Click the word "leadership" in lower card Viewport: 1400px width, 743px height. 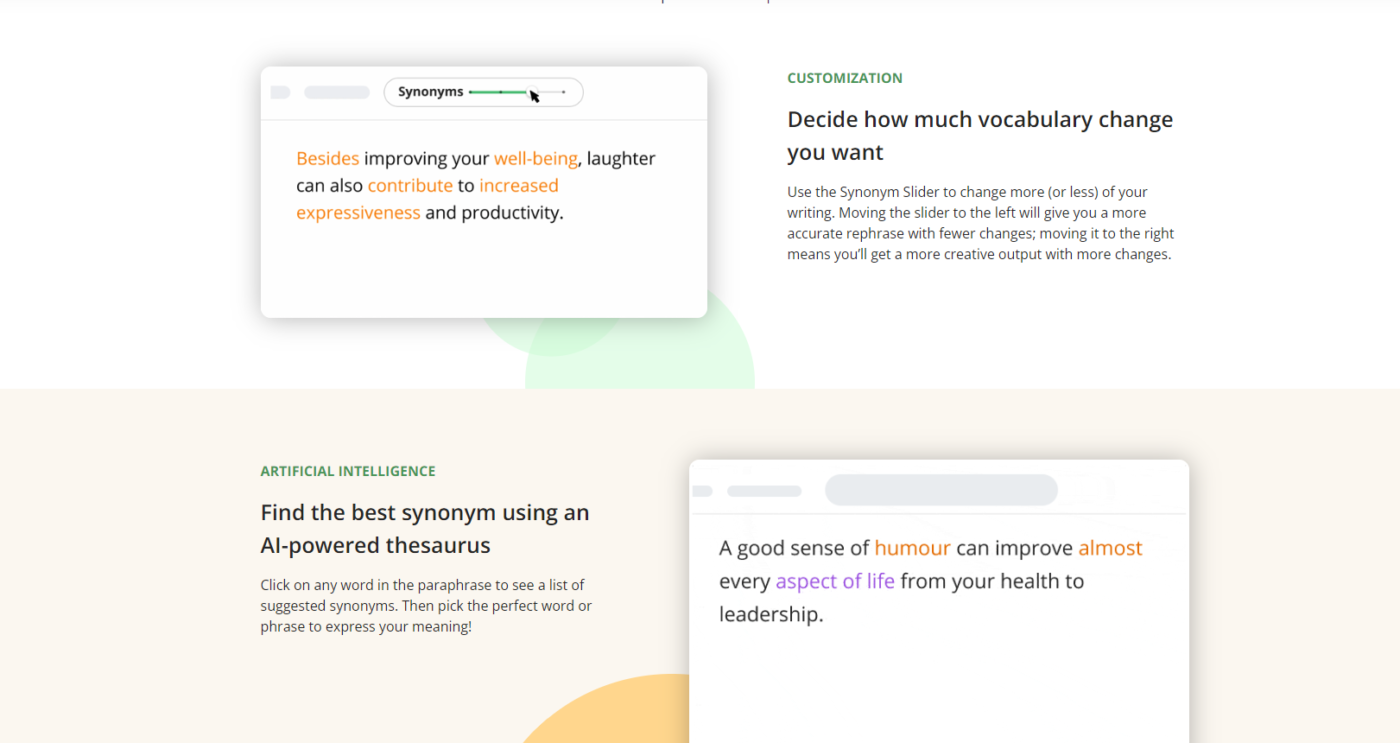pos(768,614)
